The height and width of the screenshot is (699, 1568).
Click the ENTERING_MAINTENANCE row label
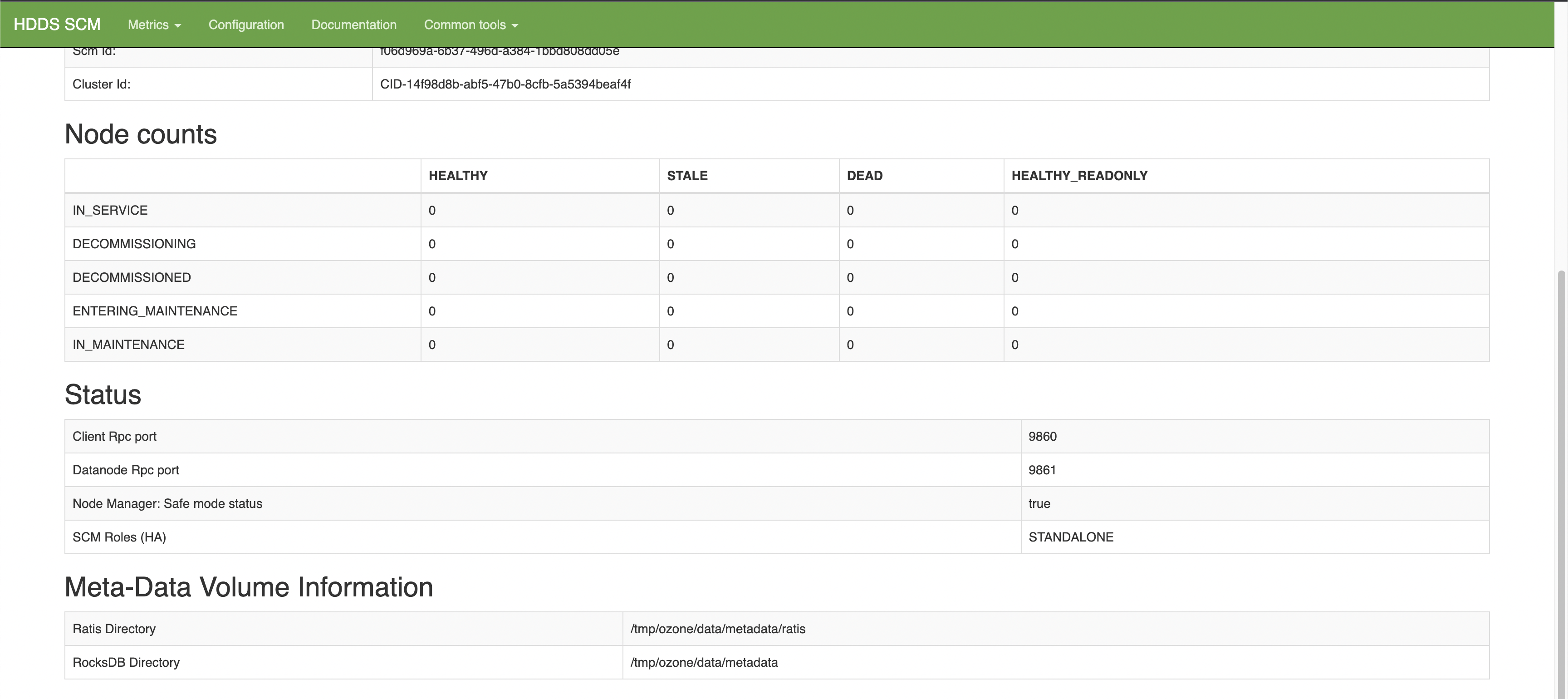pyautogui.click(x=155, y=311)
